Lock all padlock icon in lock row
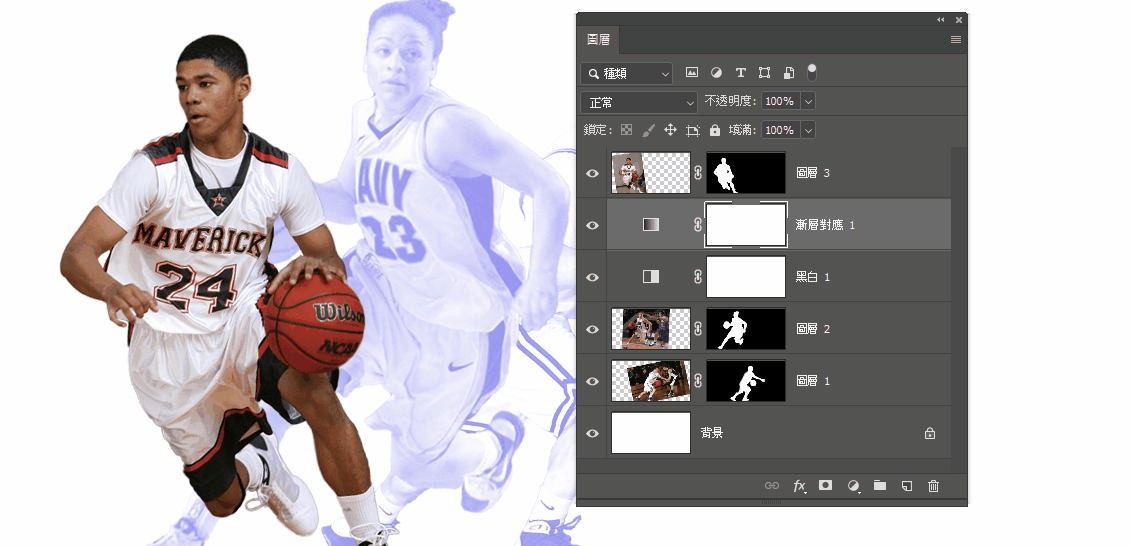Screen dimensions: 1132x546 pyautogui.click(x=715, y=130)
